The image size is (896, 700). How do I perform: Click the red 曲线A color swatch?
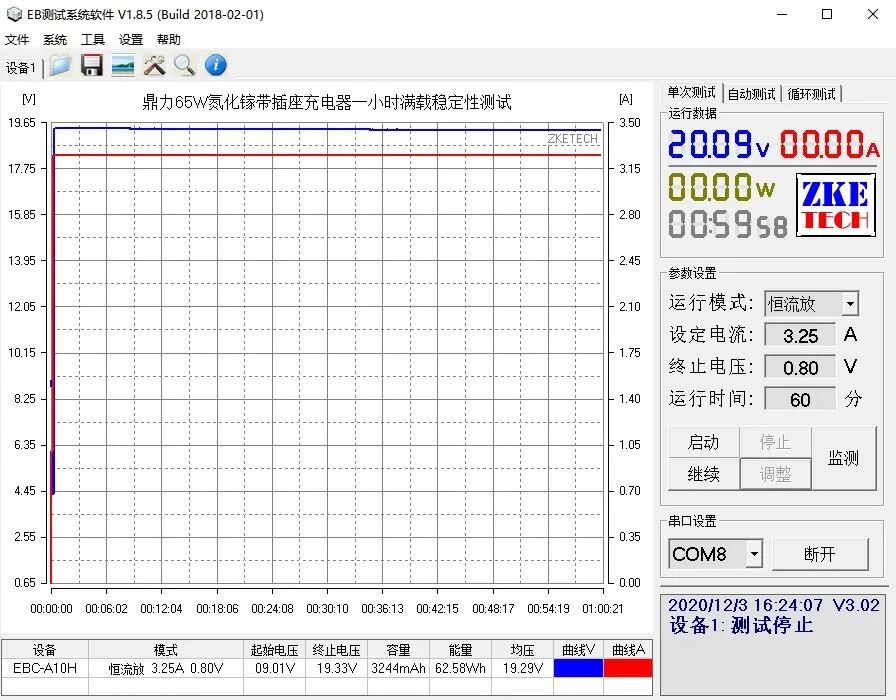point(628,669)
